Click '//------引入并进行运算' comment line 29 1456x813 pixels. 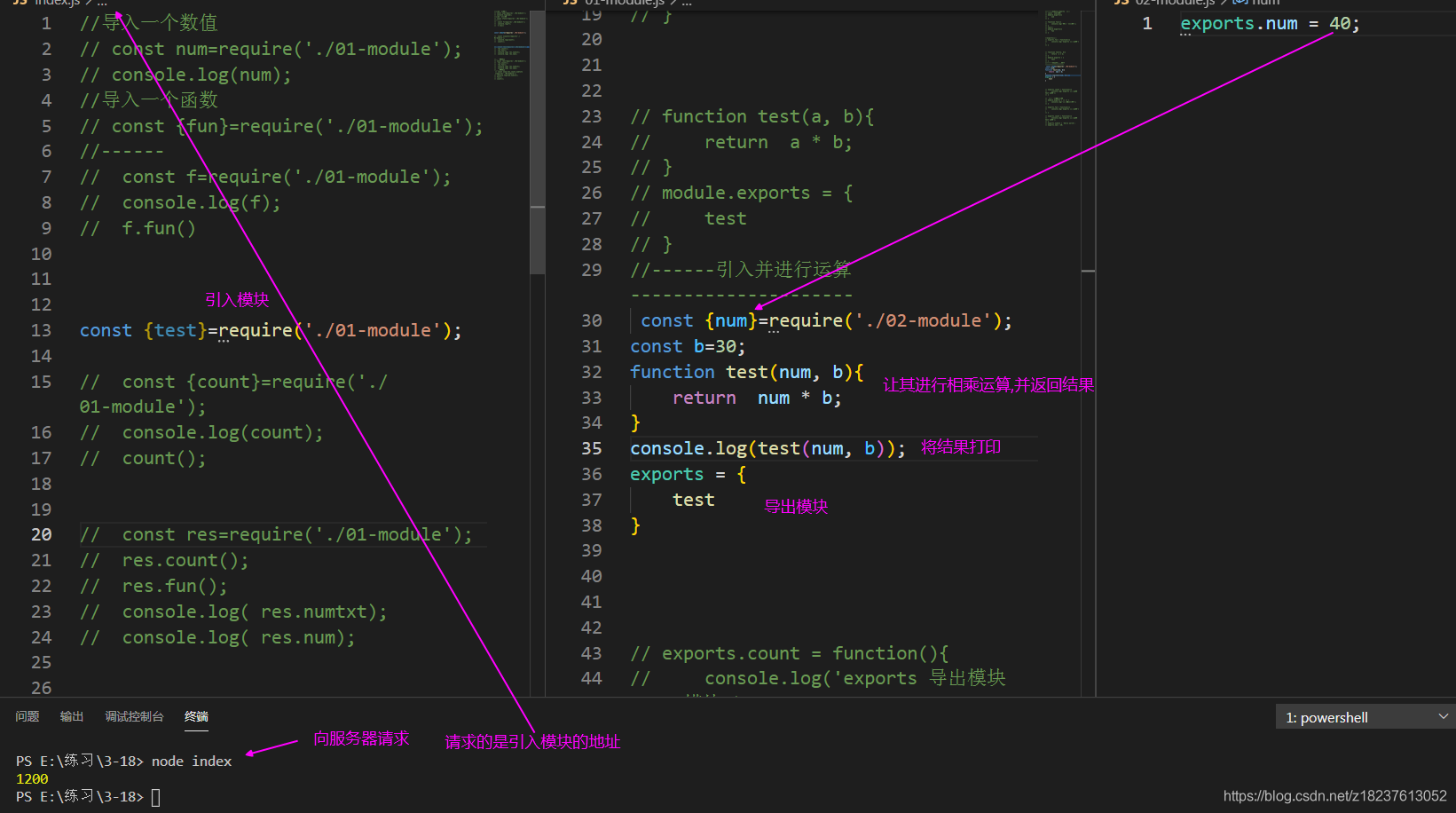pyautogui.click(x=741, y=269)
